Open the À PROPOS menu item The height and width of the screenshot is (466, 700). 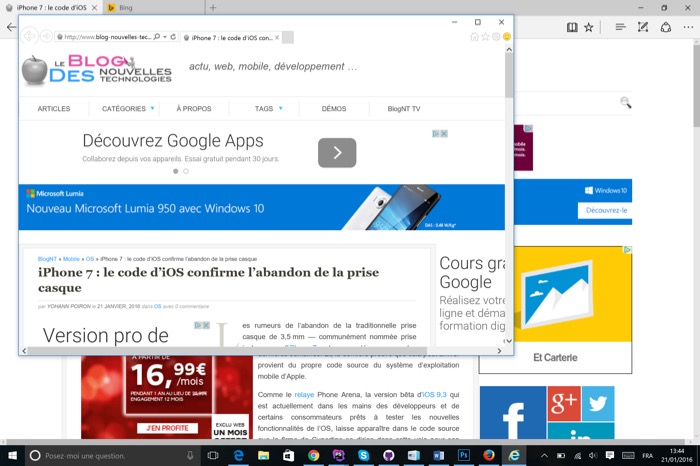194,108
